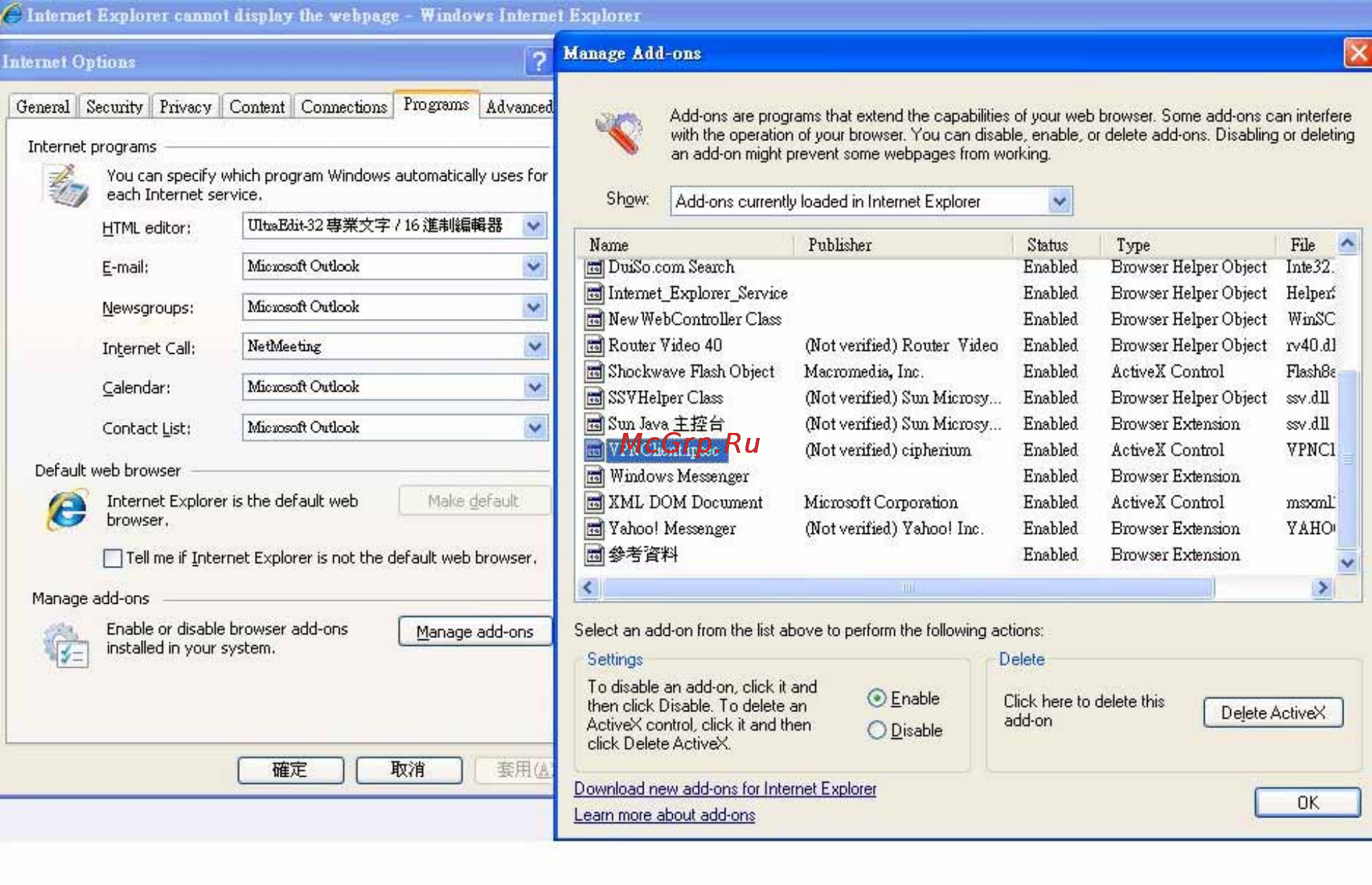Click the IE icon in the title bar

tap(11, 14)
